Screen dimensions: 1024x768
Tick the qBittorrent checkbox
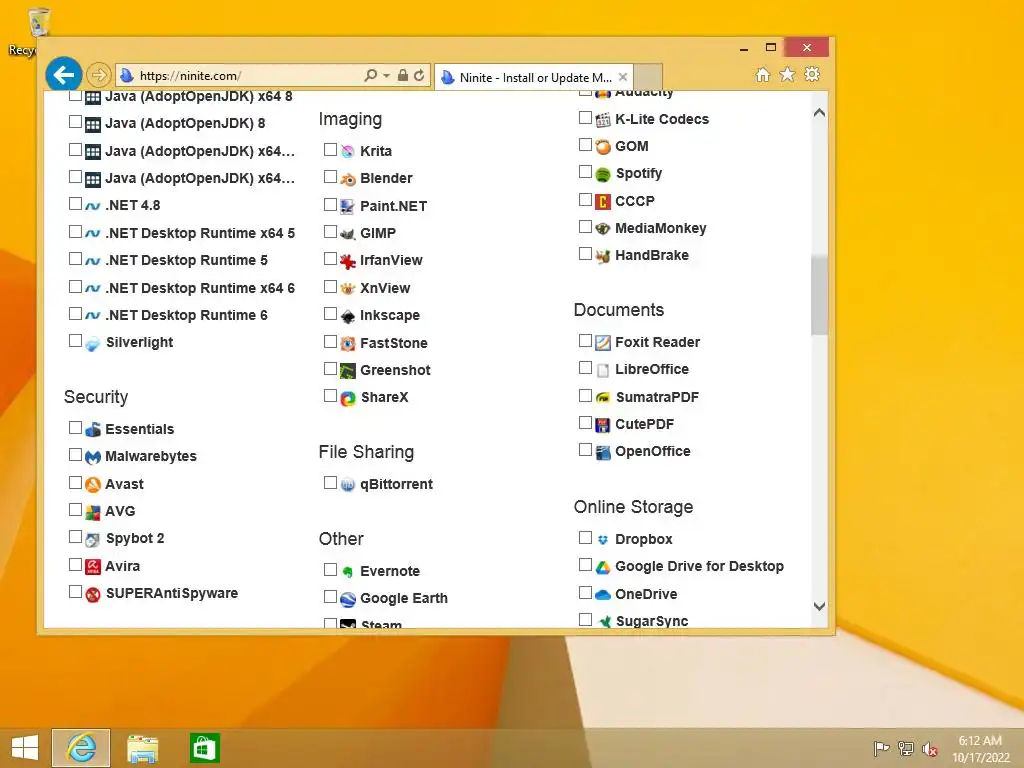pyautogui.click(x=330, y=483)
